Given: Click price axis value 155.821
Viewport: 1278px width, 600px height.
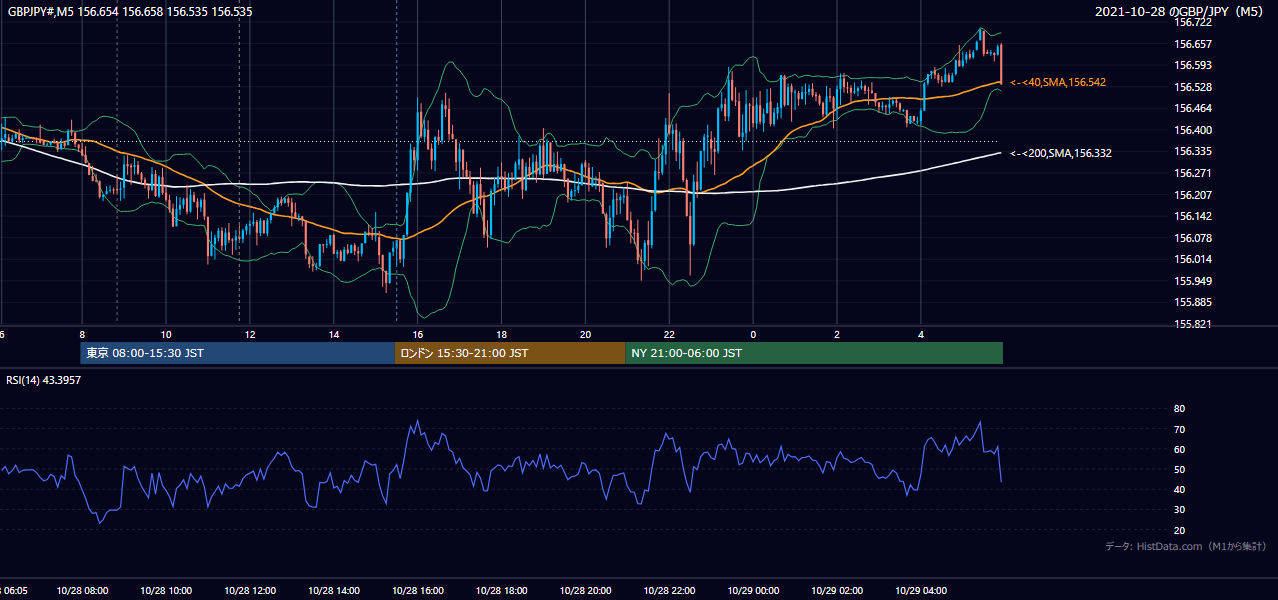Looking at the screenshot, I should pos(1193,324).
